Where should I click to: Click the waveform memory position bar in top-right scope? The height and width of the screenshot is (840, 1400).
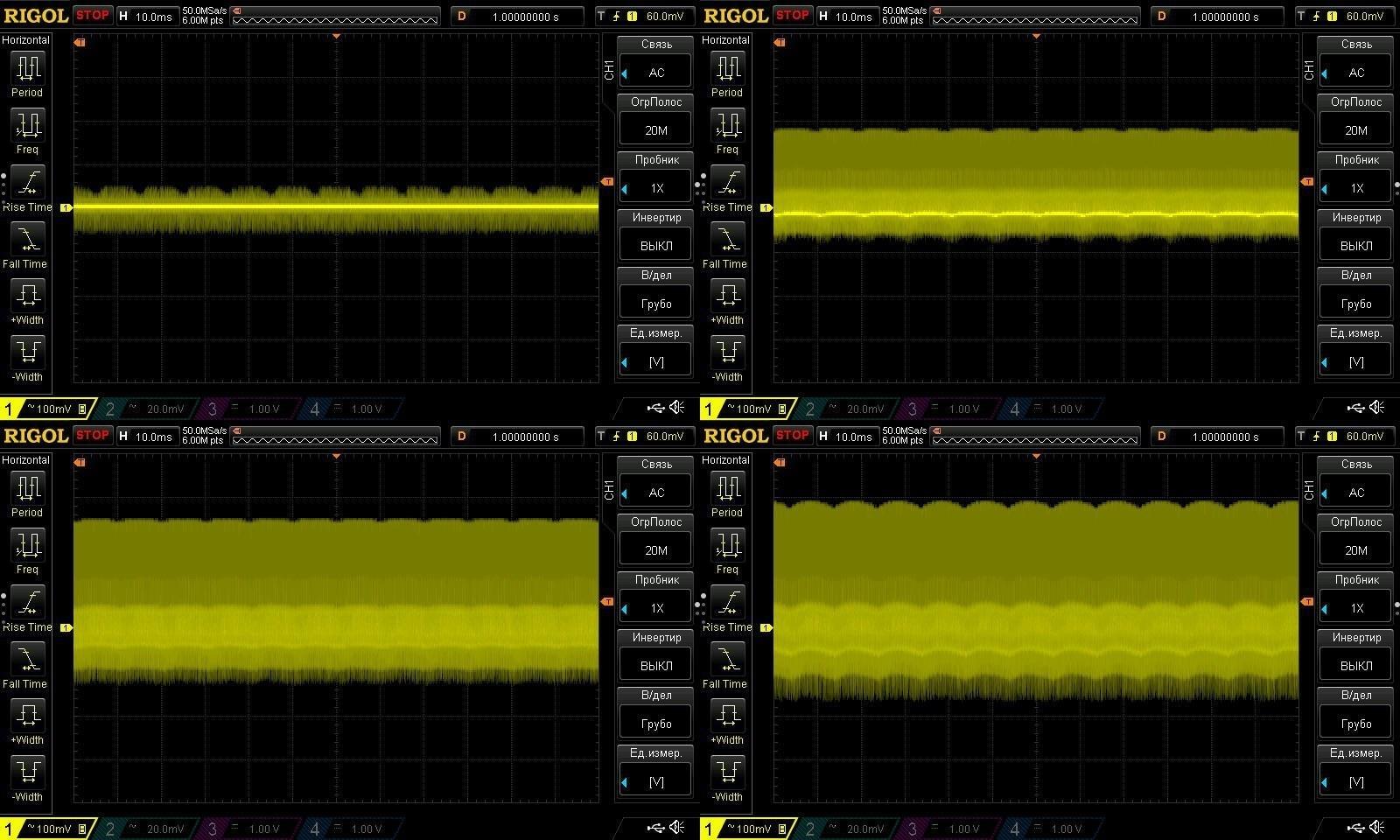click(1035, 16)
